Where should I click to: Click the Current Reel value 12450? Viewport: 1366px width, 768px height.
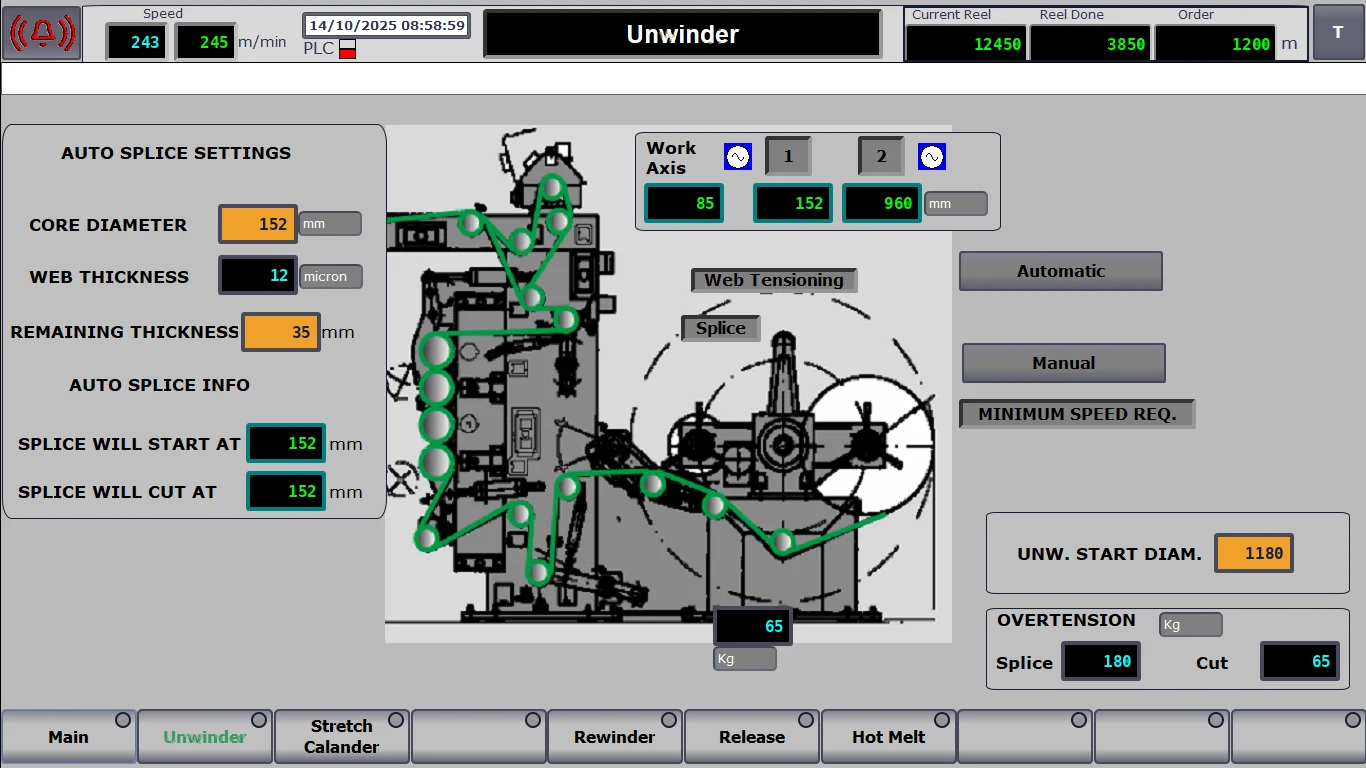(967, 43)
